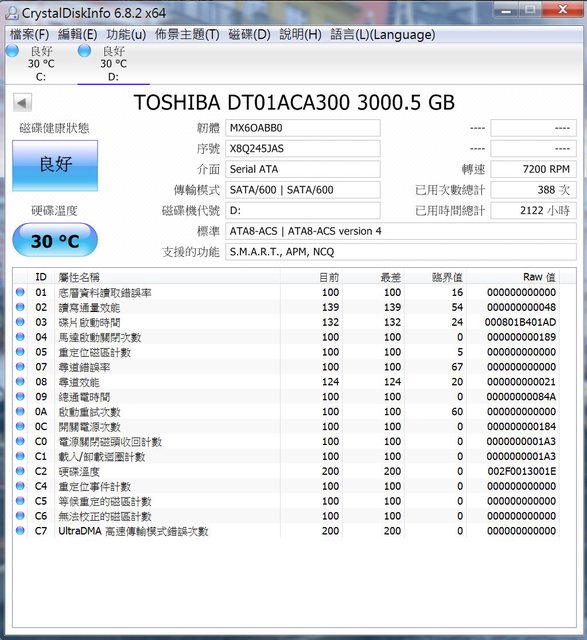Click status orb of attribute C7

[x=20, y=531]
